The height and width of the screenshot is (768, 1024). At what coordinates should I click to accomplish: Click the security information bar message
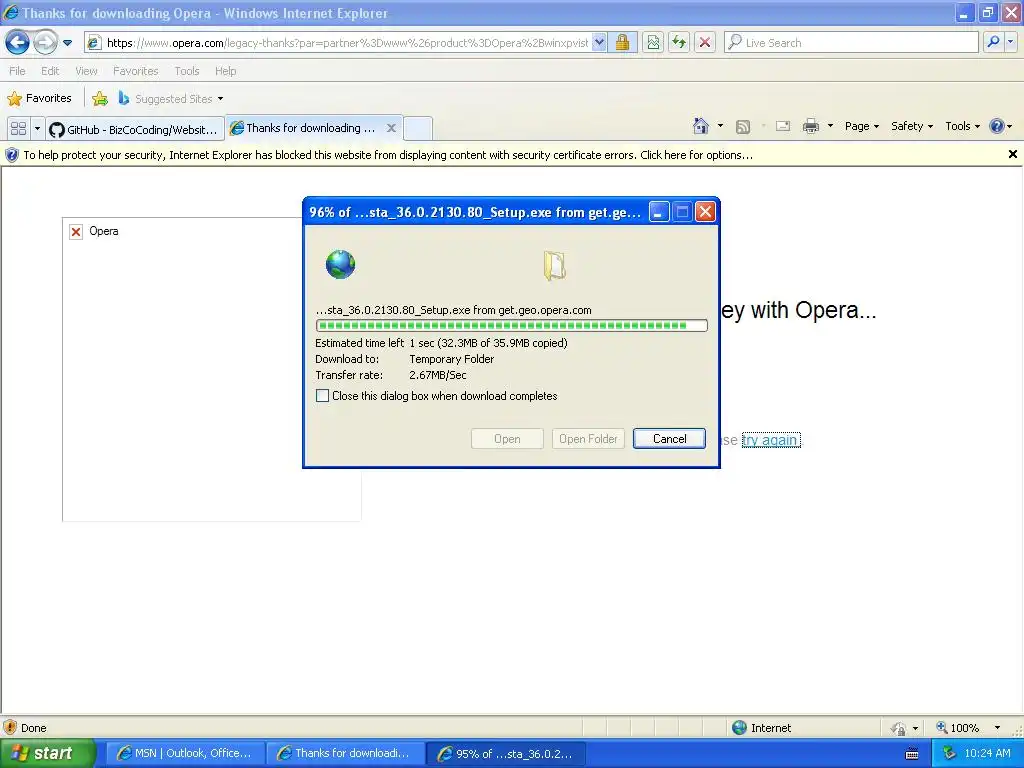click(388, 155)
